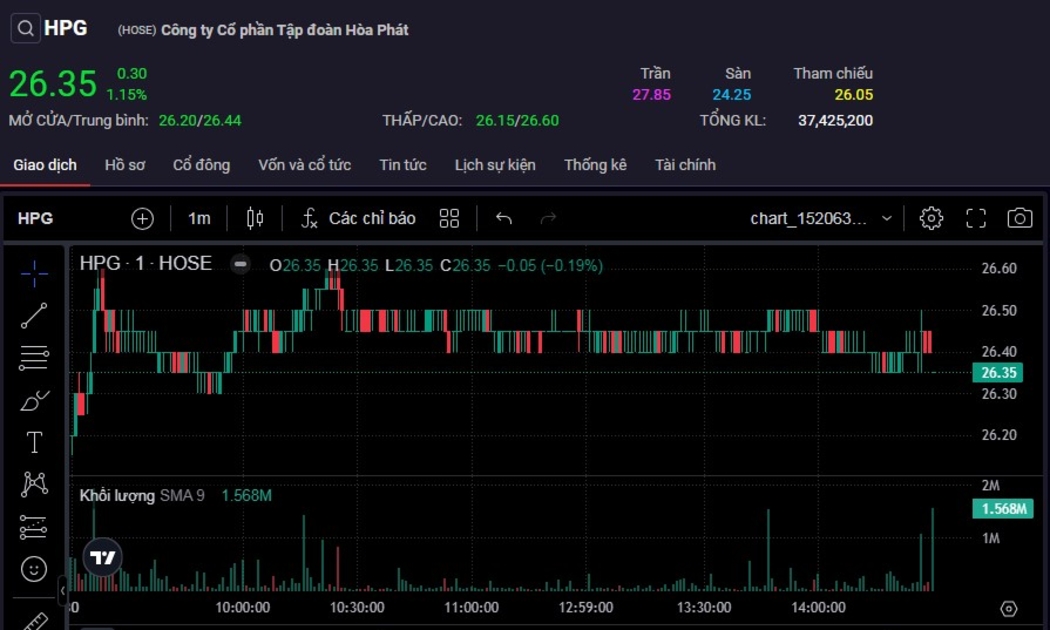Select the trend line drawing tool
The height and width of the screenshot is (630, 1050).
pos(34,316)
